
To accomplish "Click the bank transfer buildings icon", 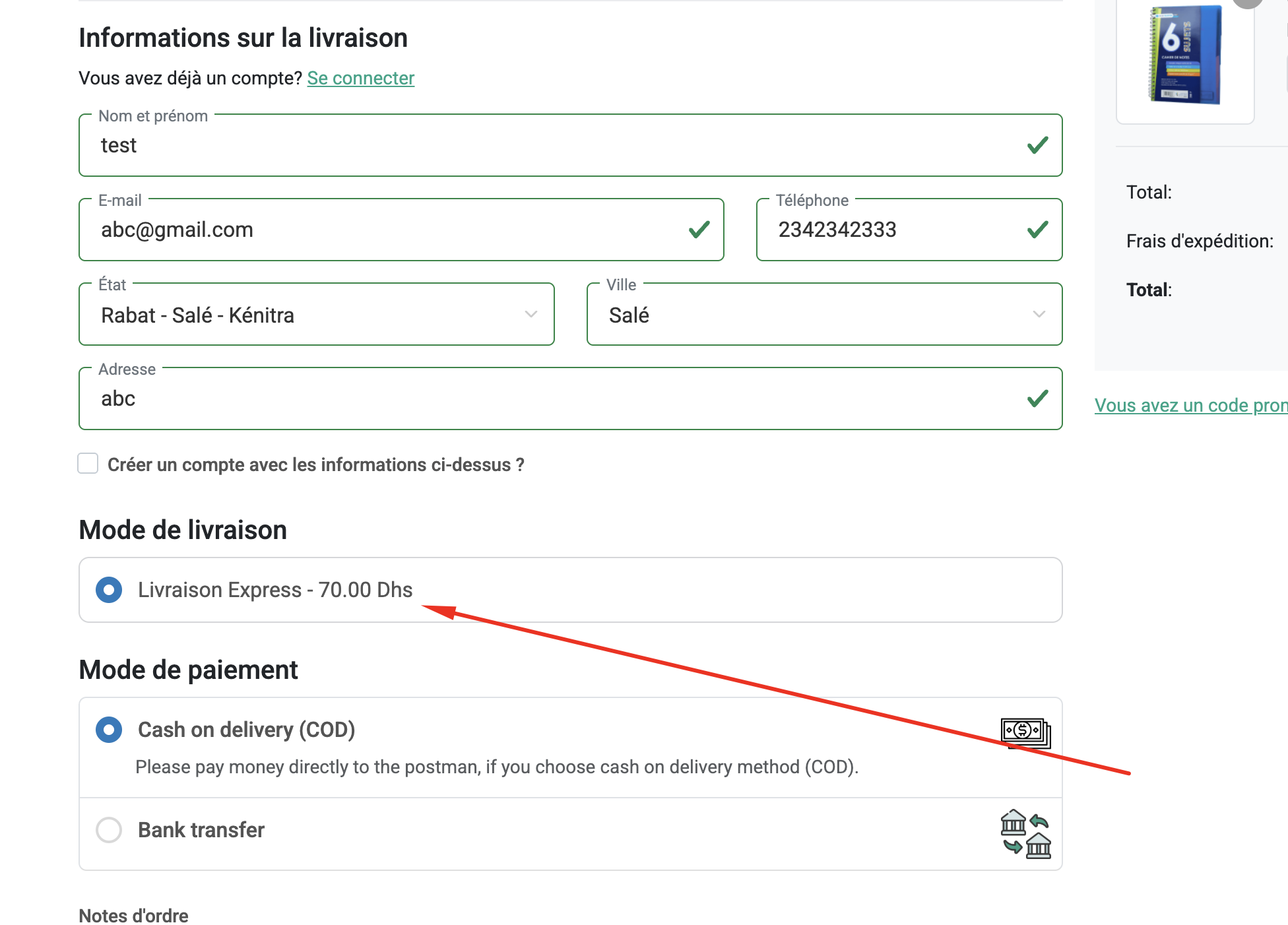I will click(1025, 833).
